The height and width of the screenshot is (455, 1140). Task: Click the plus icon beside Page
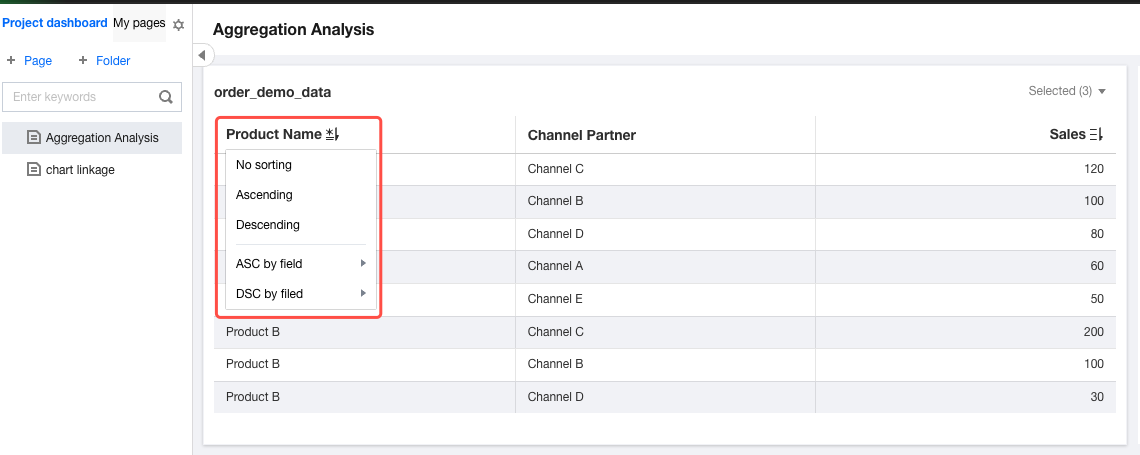pos(11,61)
